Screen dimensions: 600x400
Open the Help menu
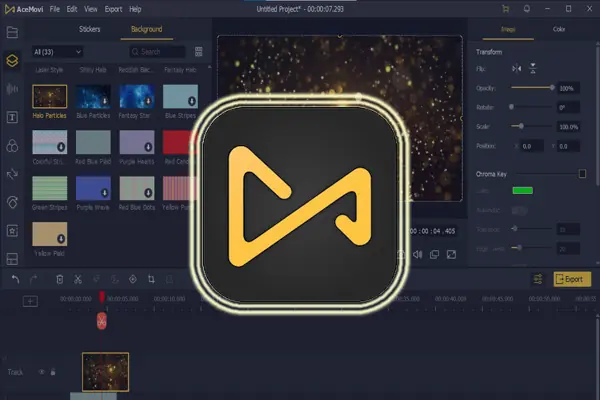pos(135,9)
